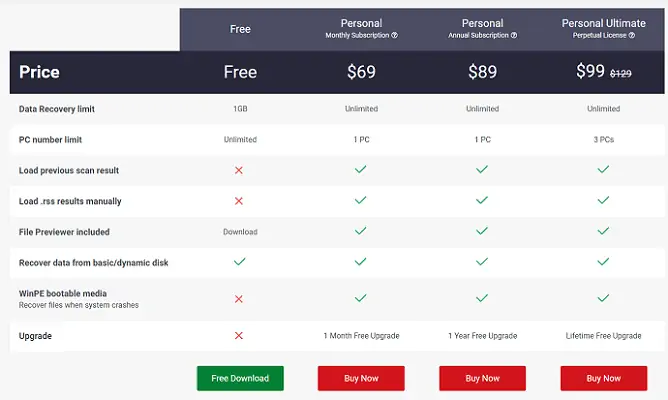This screenshot has width=668, height=400.
Task: Click $99 plan checkmark for File Previewer
Action: pyautogui.click(x=603, y=231)
